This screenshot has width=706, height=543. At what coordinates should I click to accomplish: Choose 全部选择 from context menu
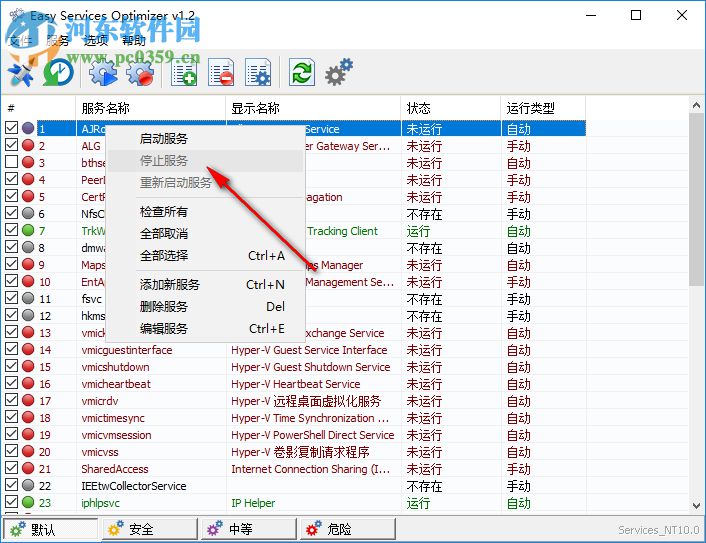pos(205,256)
